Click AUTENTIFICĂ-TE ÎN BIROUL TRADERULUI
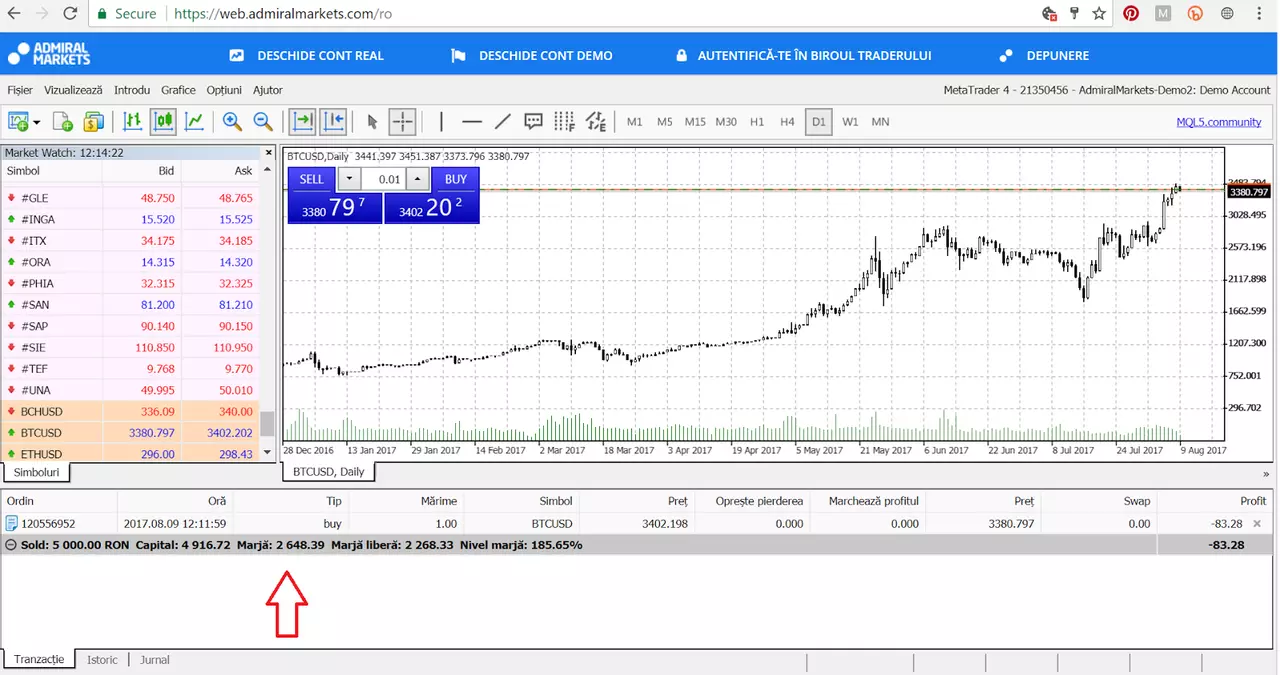Viewport: 1280px width, 675px height. click(803, 56)
